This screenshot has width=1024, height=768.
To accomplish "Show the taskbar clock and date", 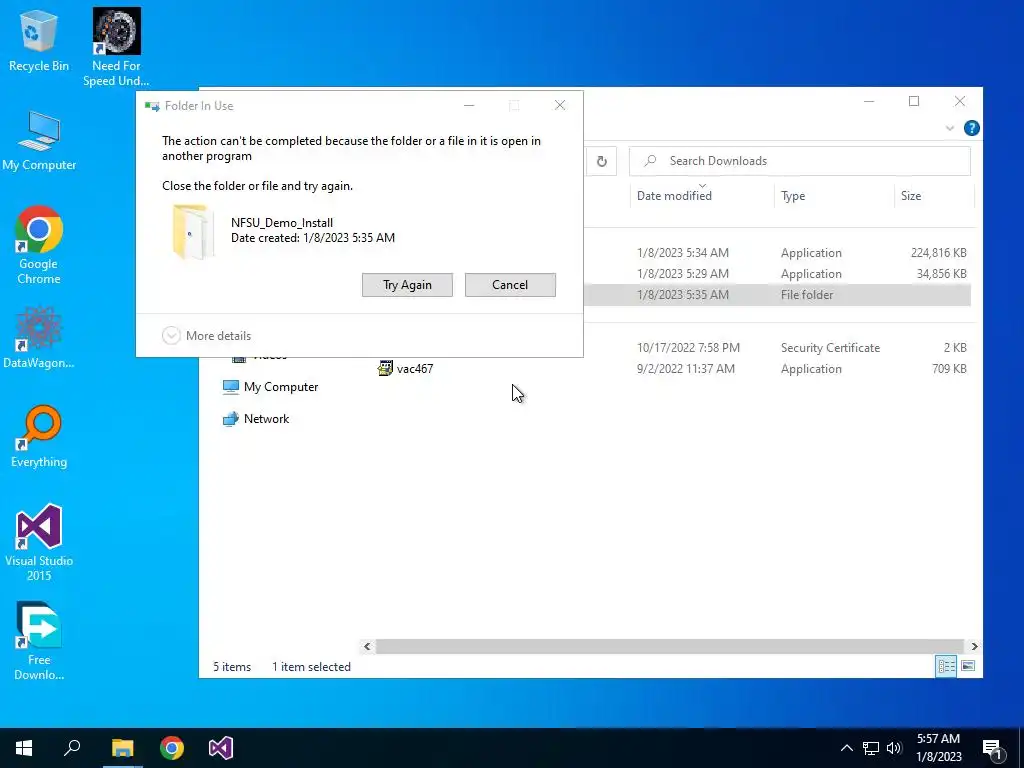I will (938, 748).
